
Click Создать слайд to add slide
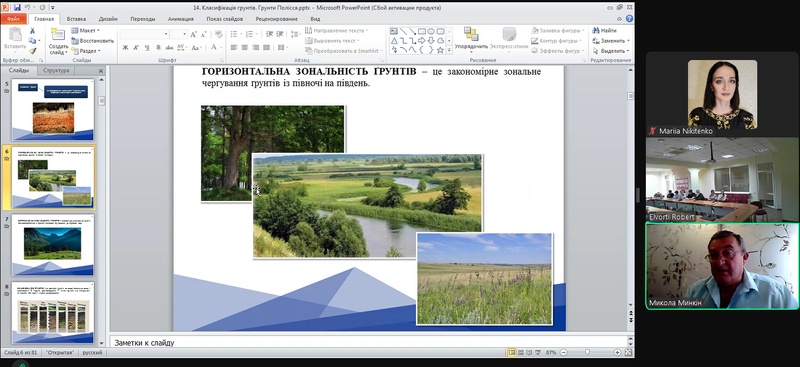click(59, 41)
